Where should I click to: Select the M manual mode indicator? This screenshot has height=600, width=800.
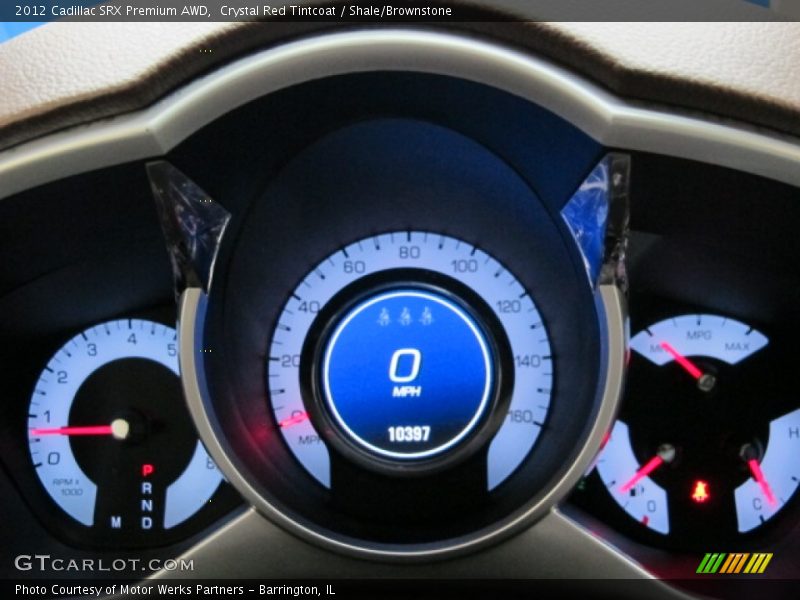pos(116,522)
